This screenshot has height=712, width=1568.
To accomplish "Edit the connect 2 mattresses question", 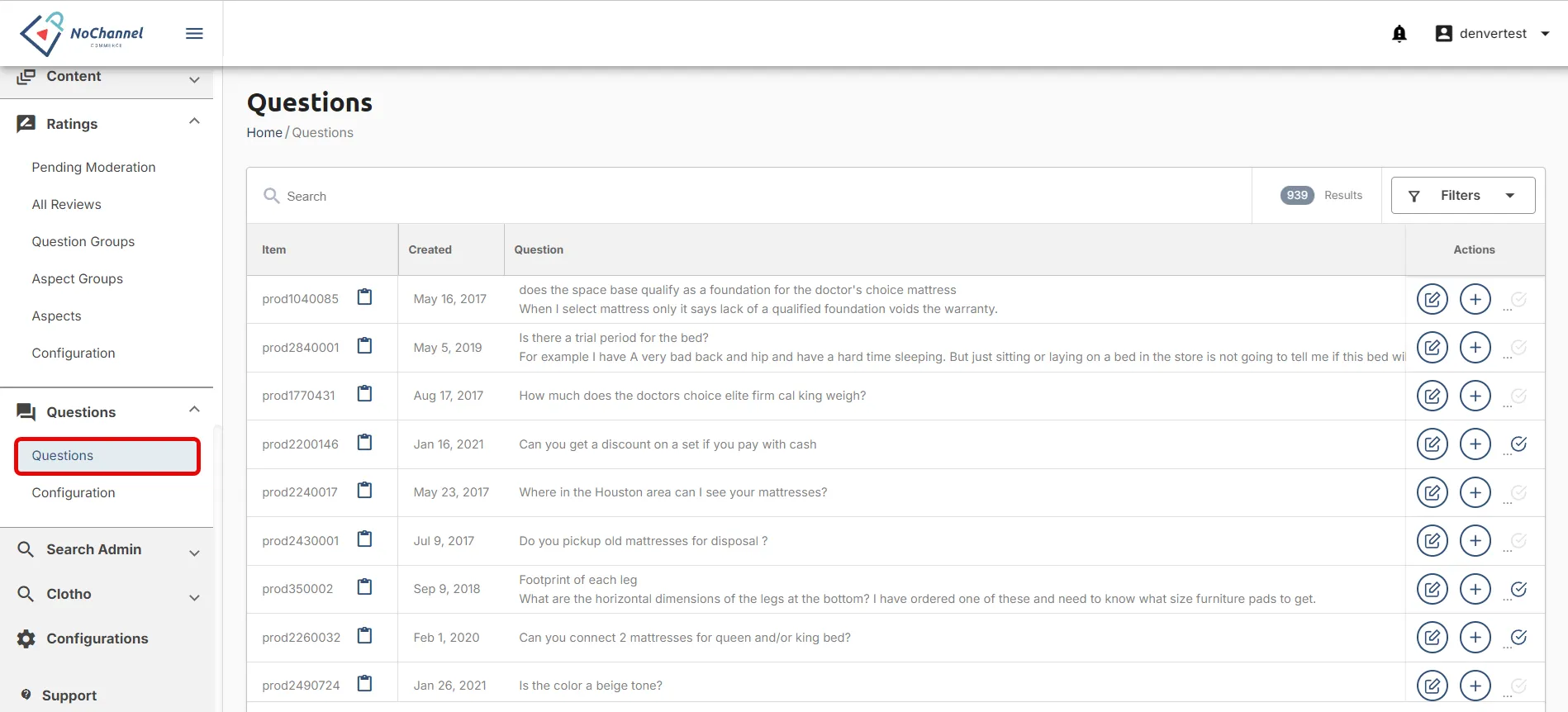I will (1433, 638).
